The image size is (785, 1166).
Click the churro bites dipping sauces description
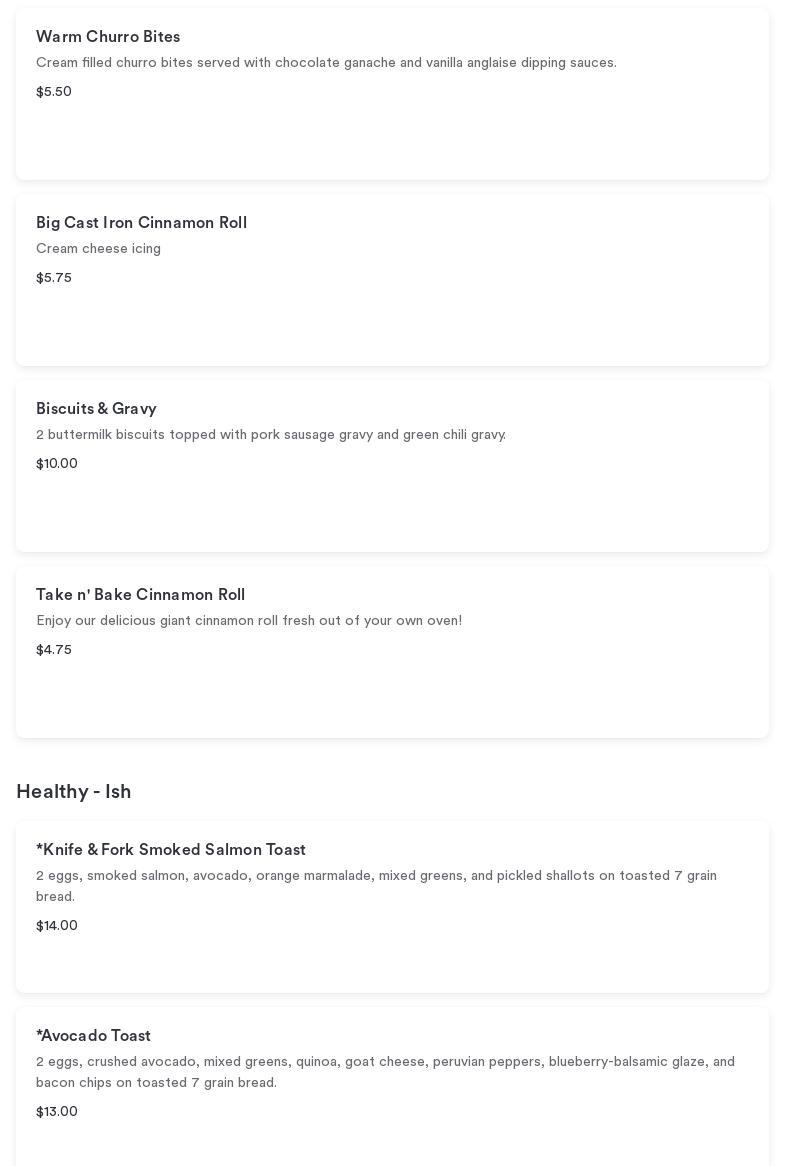point(326,63)
